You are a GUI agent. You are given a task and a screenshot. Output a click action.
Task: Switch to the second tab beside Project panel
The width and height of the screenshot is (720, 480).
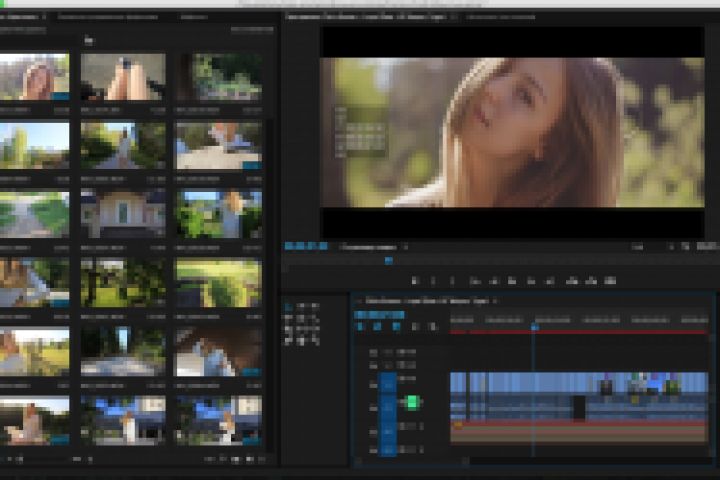pyautogui.click(x=107, y=17)
